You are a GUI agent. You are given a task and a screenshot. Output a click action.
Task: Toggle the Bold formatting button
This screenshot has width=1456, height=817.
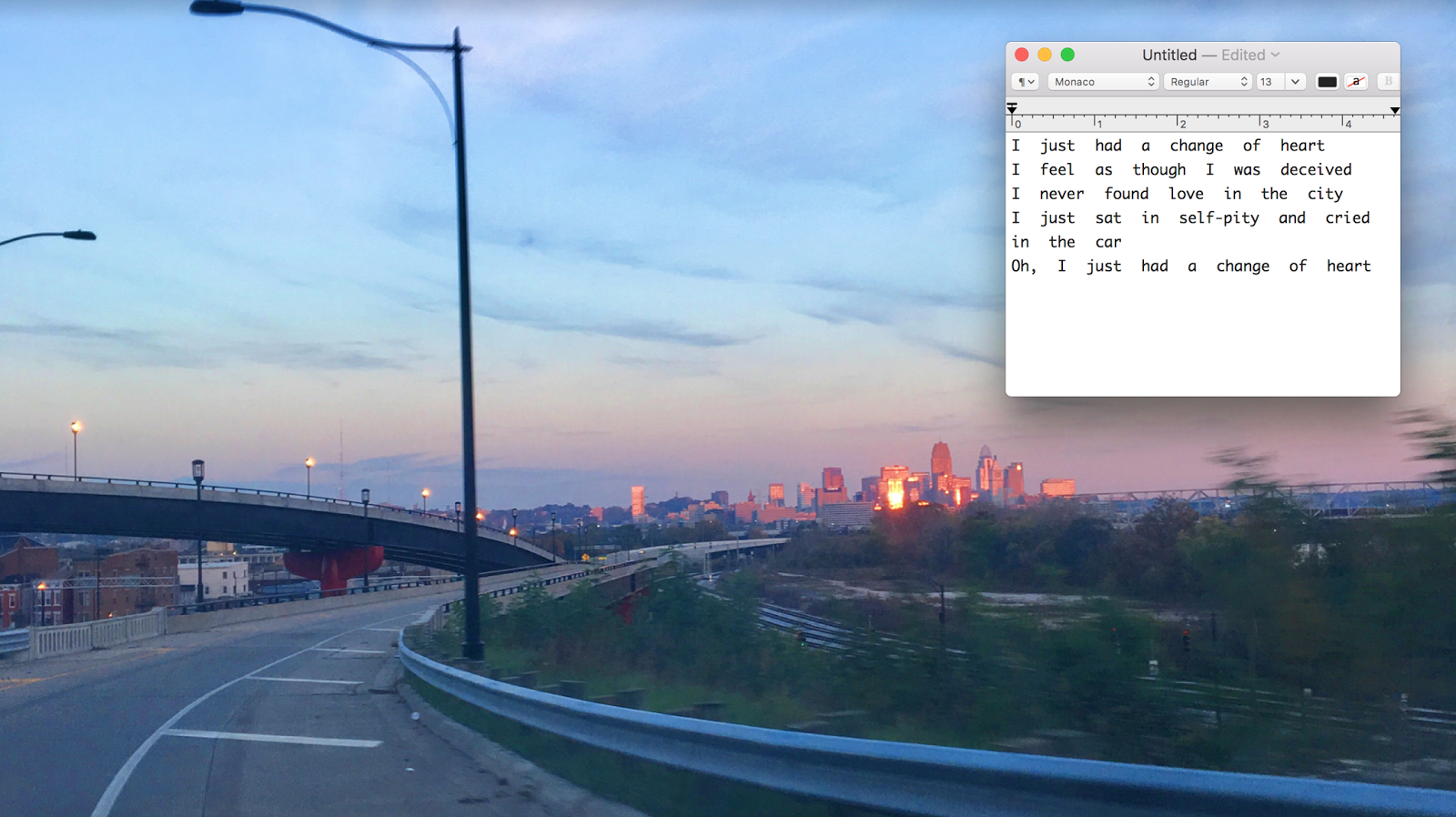click(x=1388, y=82)
